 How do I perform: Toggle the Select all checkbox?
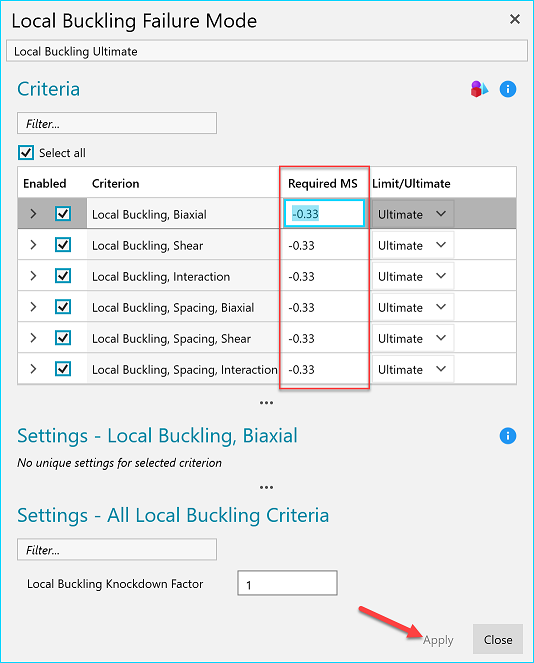click(x=26, y=153)
